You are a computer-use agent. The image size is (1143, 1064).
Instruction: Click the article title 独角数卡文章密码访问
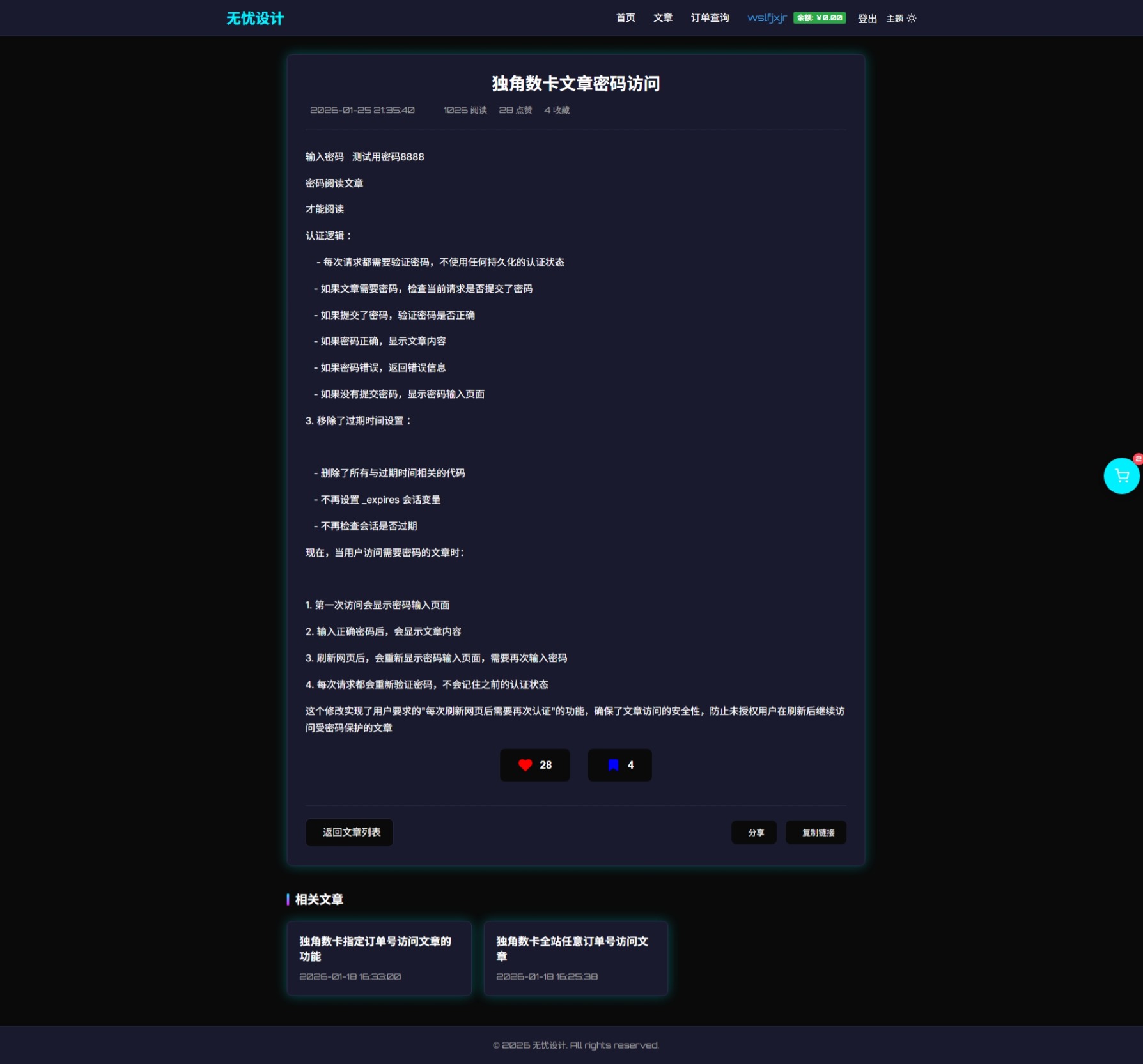575,84
